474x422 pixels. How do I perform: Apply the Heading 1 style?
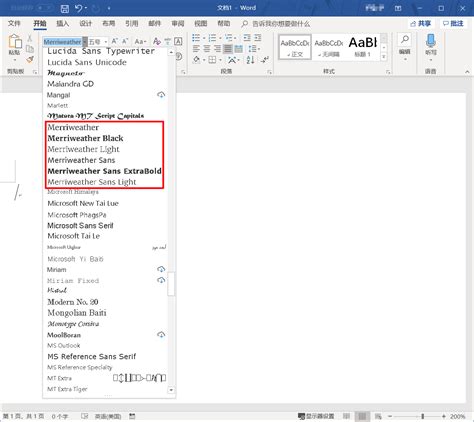(363, 47)
